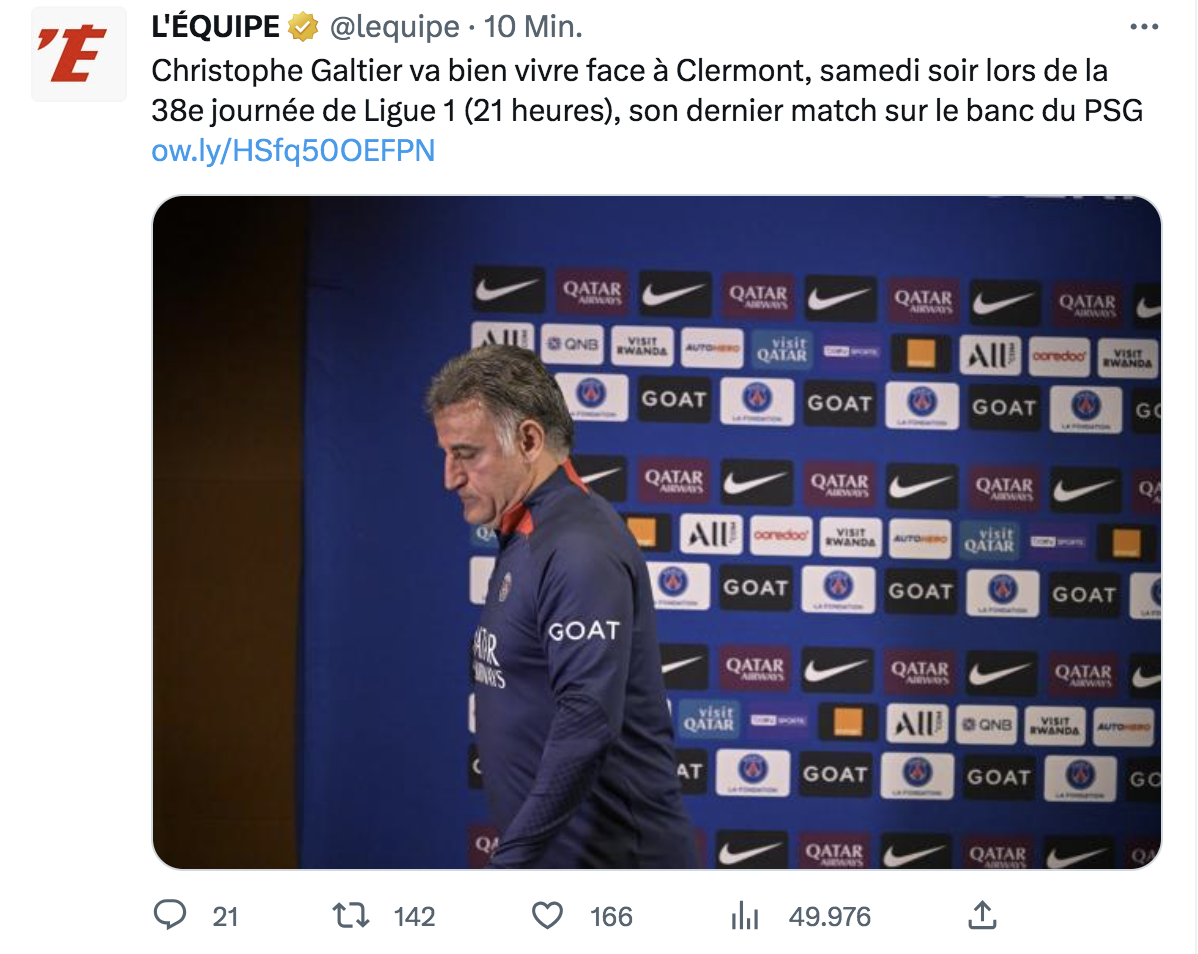The height and width of the screenshot is (954, 1198).
Task: Toggle the retweet arrows icon
Action: pyautogui.click(x=350, y=915)
